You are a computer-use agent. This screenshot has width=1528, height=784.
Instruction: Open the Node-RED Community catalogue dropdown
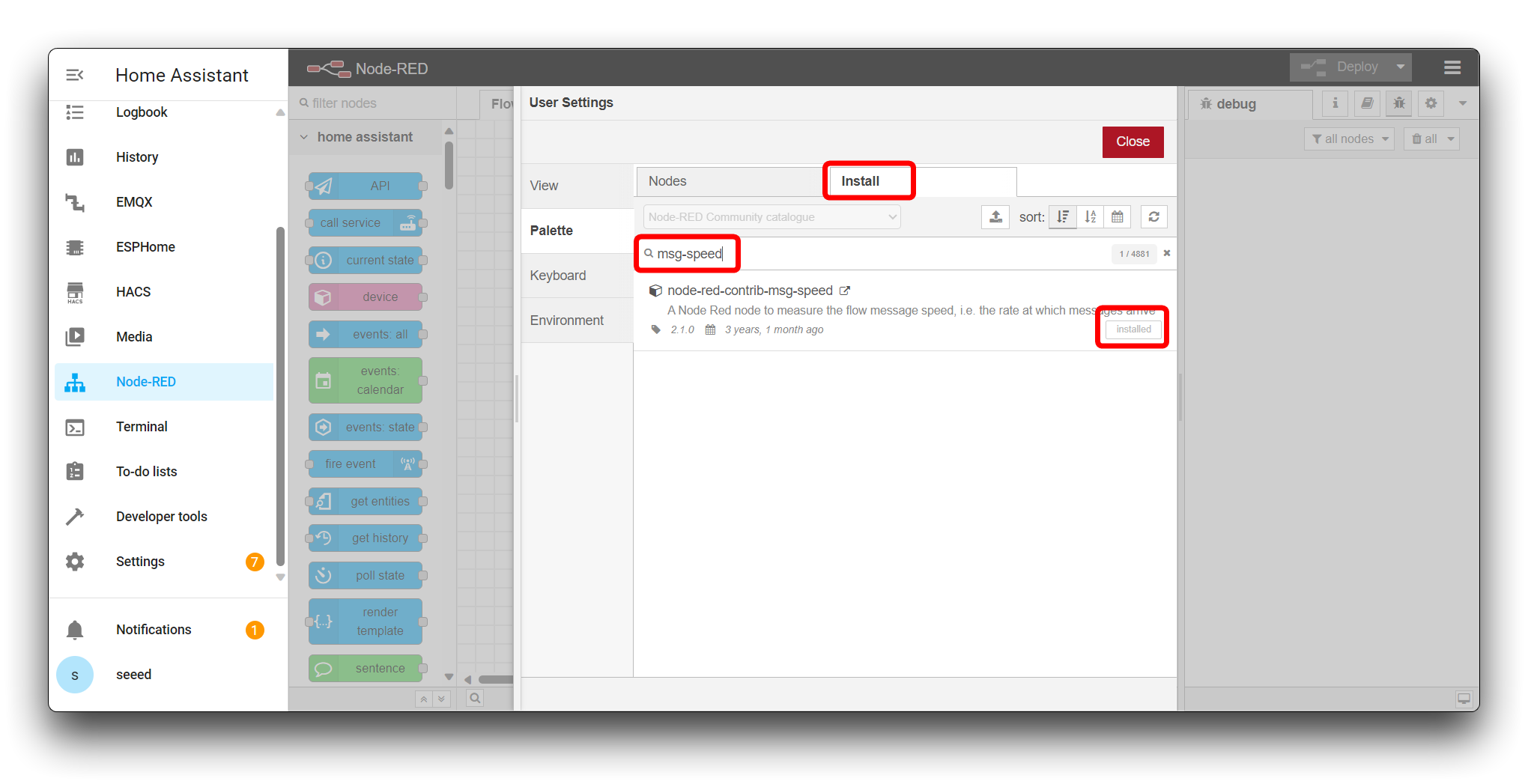pos(771,217)
